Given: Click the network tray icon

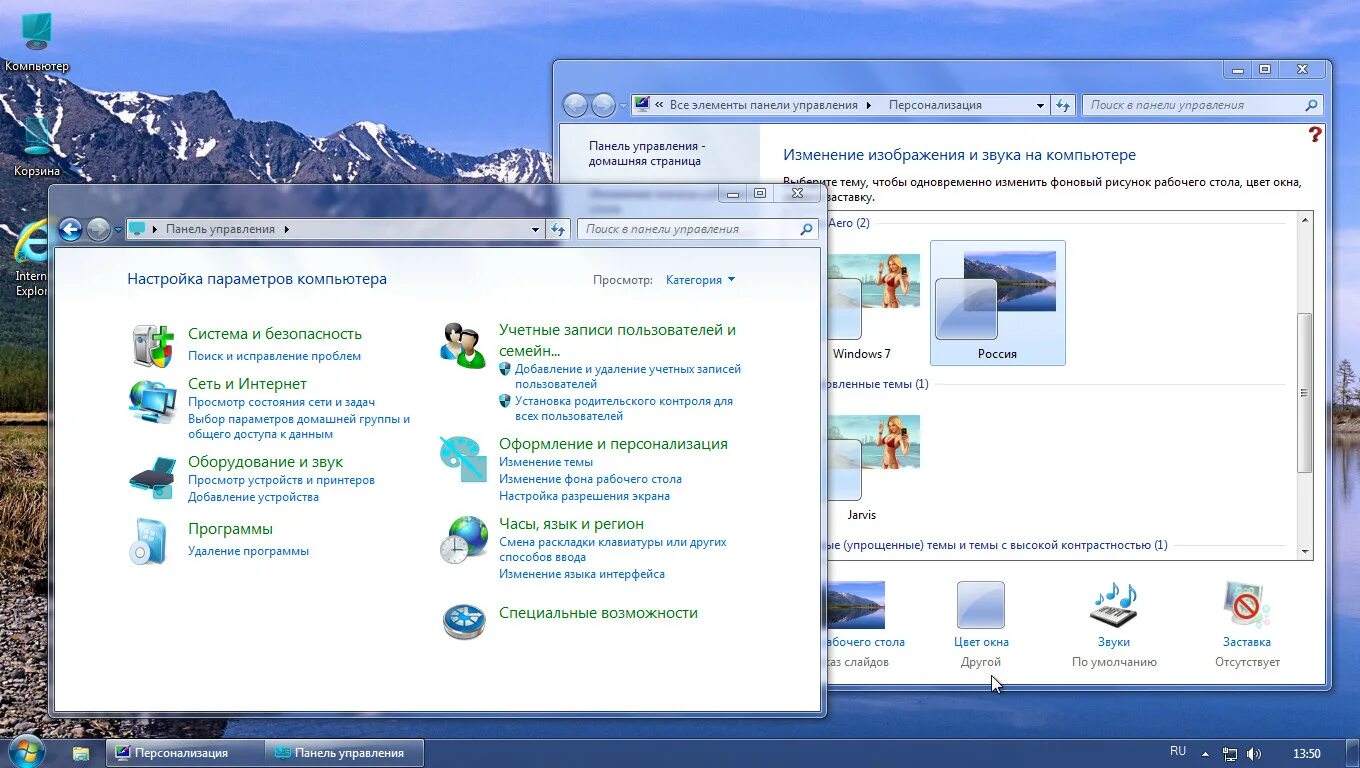Looking at the screenshot, I should [x=1230, y=753].
